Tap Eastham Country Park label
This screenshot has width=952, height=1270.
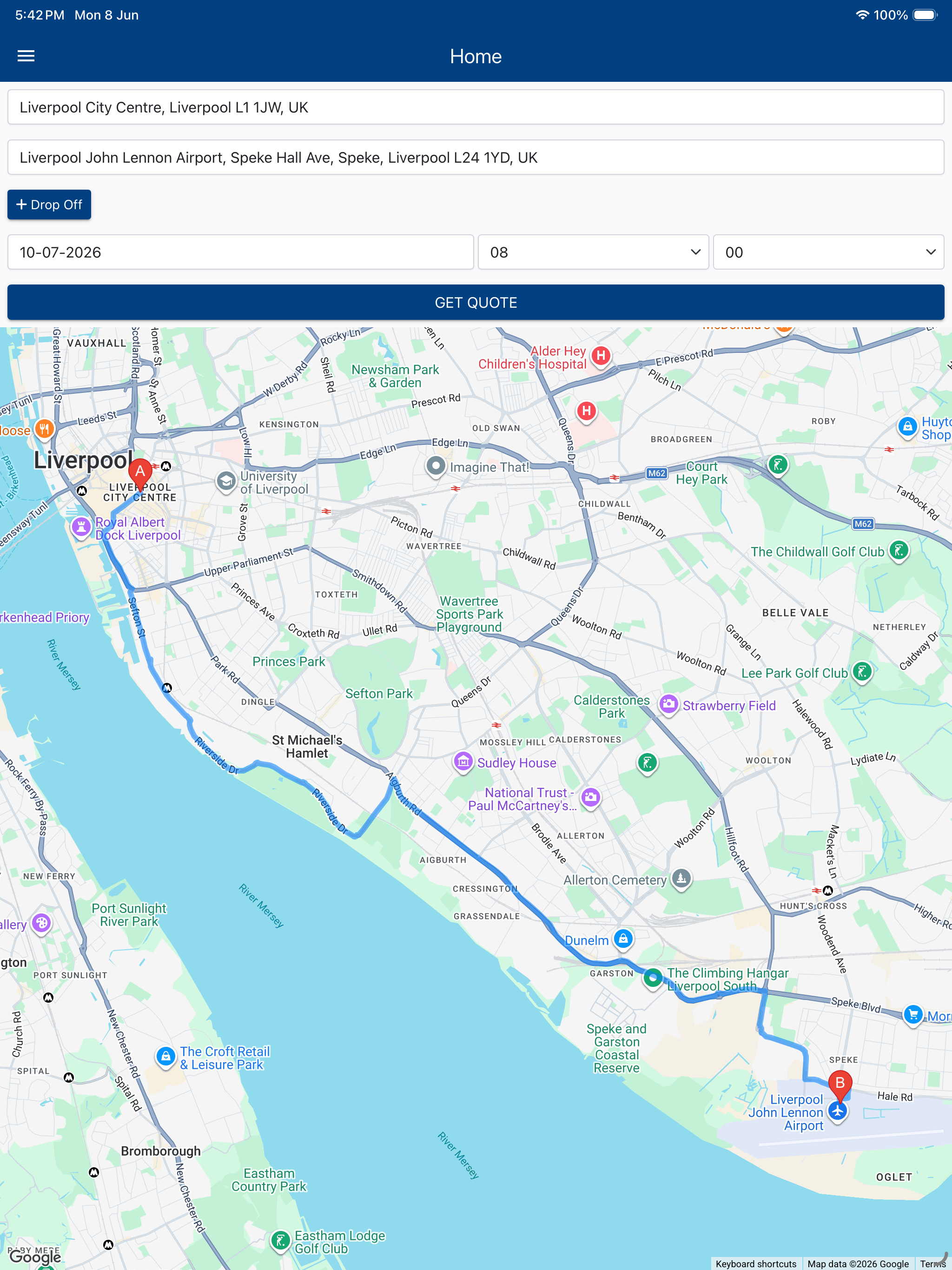tap(269, 1180)
